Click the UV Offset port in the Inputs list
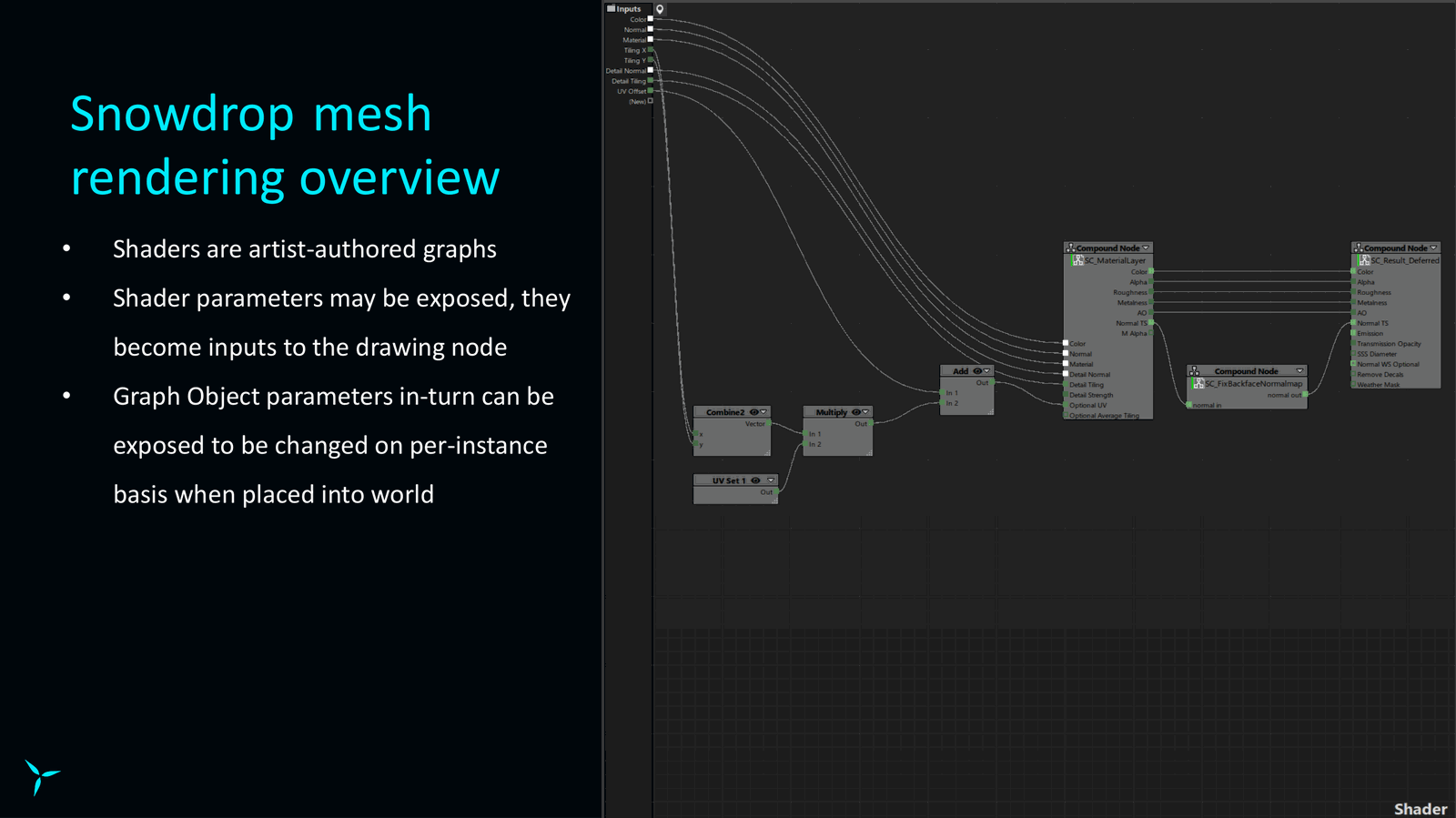 pos(650,91)
